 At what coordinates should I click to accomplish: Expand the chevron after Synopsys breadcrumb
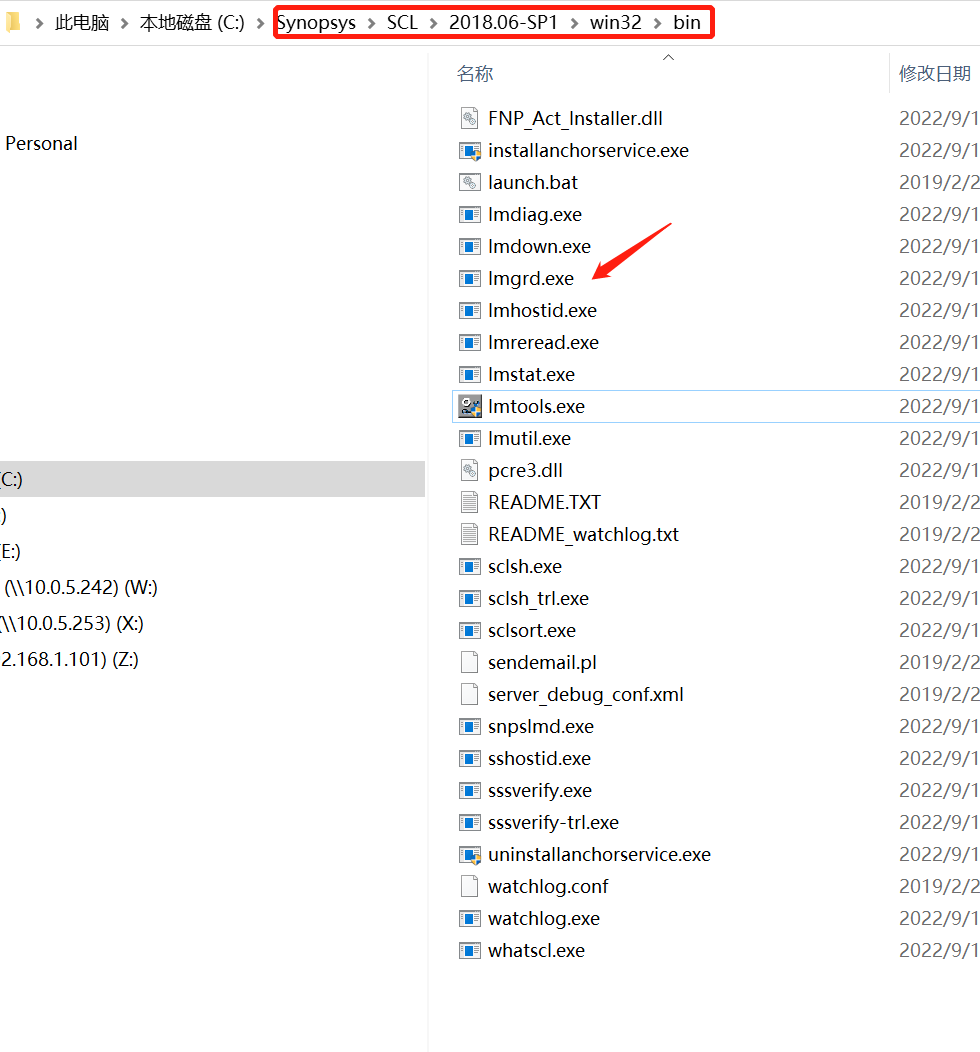point(372,23)
